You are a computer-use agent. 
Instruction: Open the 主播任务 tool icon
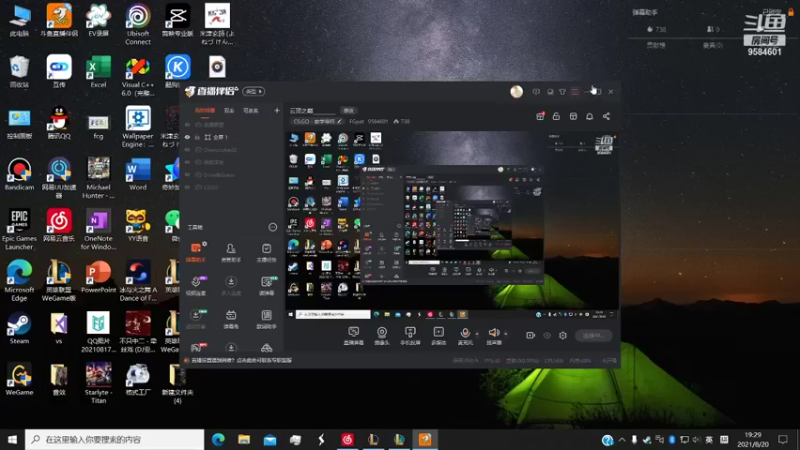266,253
